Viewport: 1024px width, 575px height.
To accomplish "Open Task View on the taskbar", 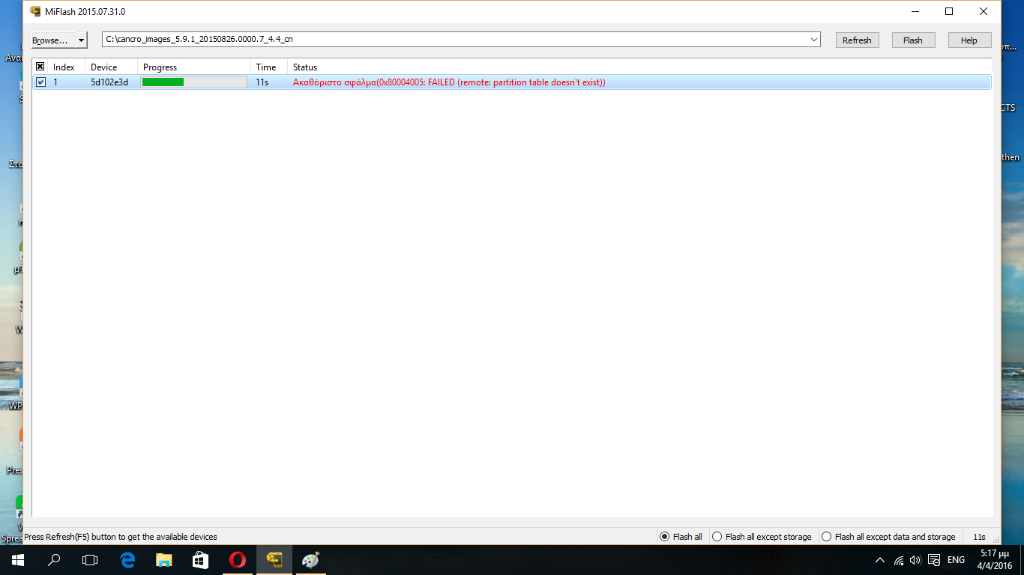I will point(90,560).
